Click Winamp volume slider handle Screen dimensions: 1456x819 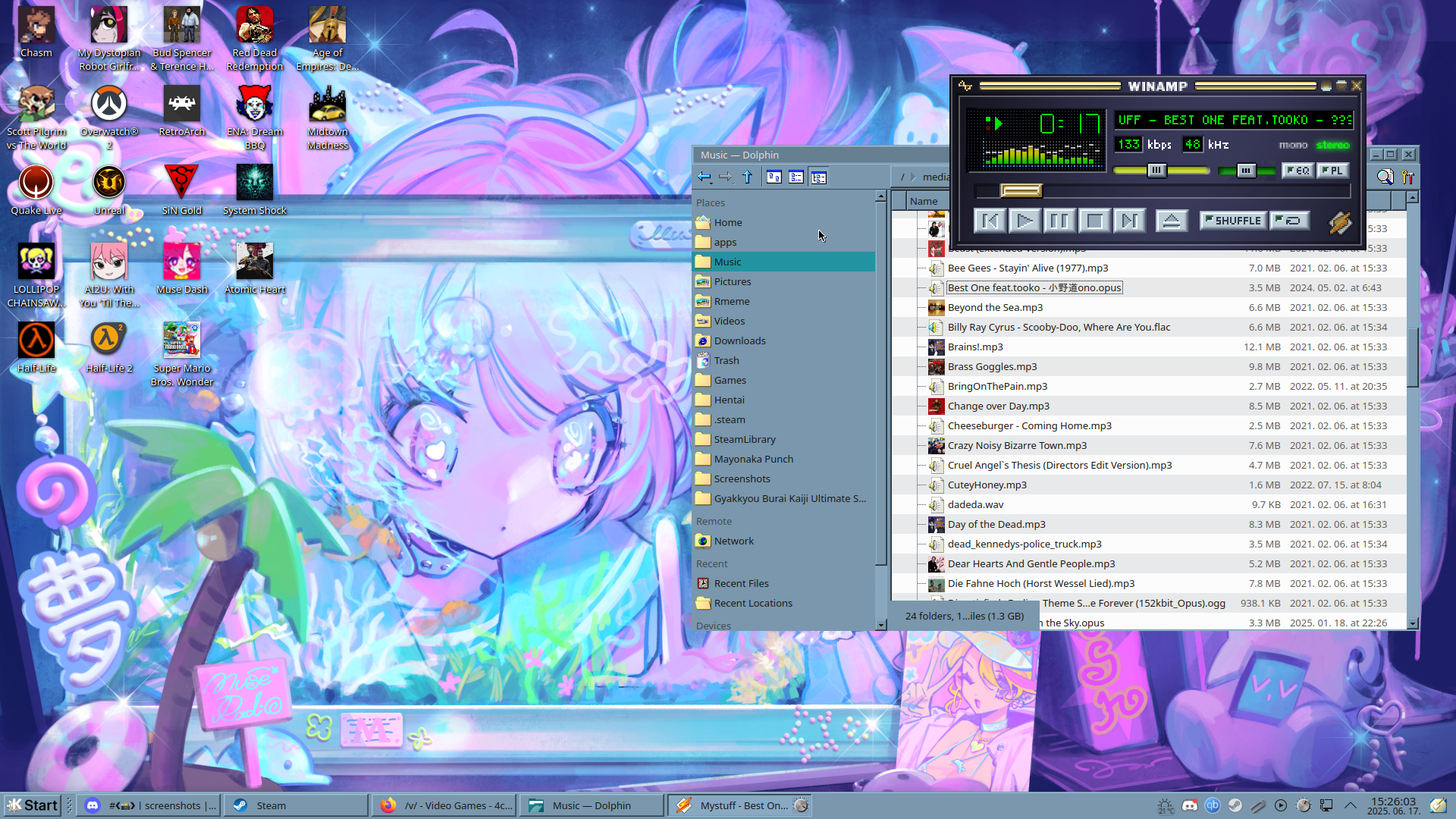1156,171
